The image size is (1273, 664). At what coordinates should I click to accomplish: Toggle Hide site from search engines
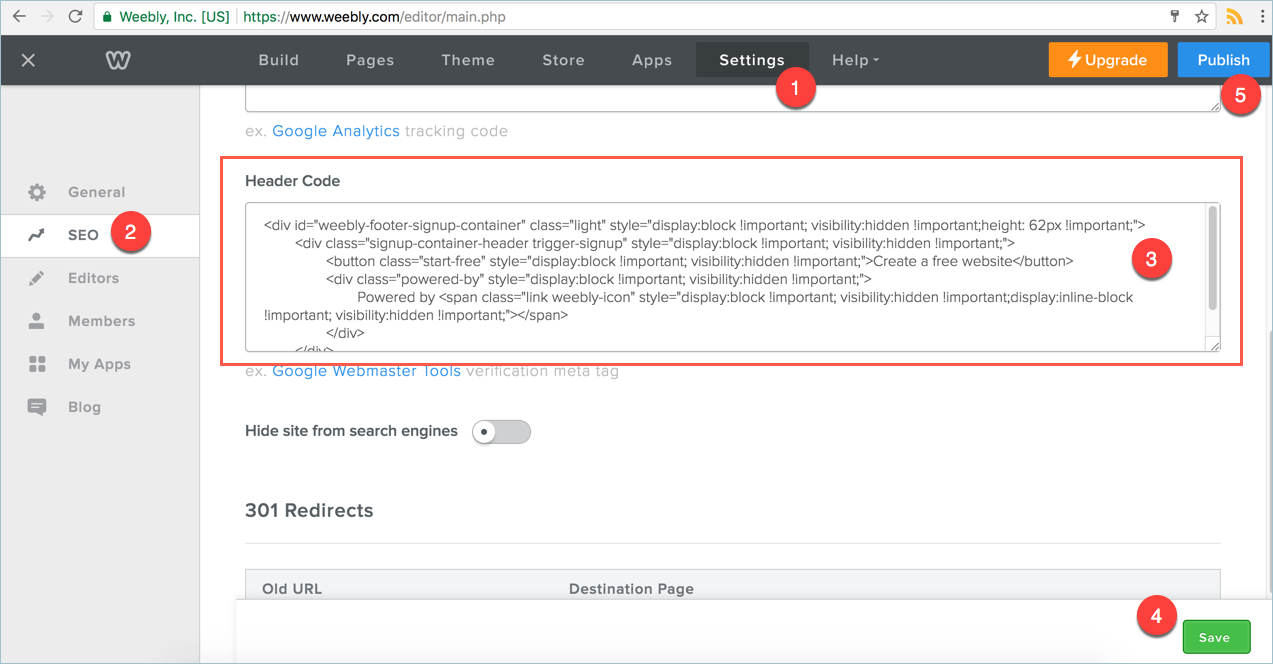click(x=501, y=432)
